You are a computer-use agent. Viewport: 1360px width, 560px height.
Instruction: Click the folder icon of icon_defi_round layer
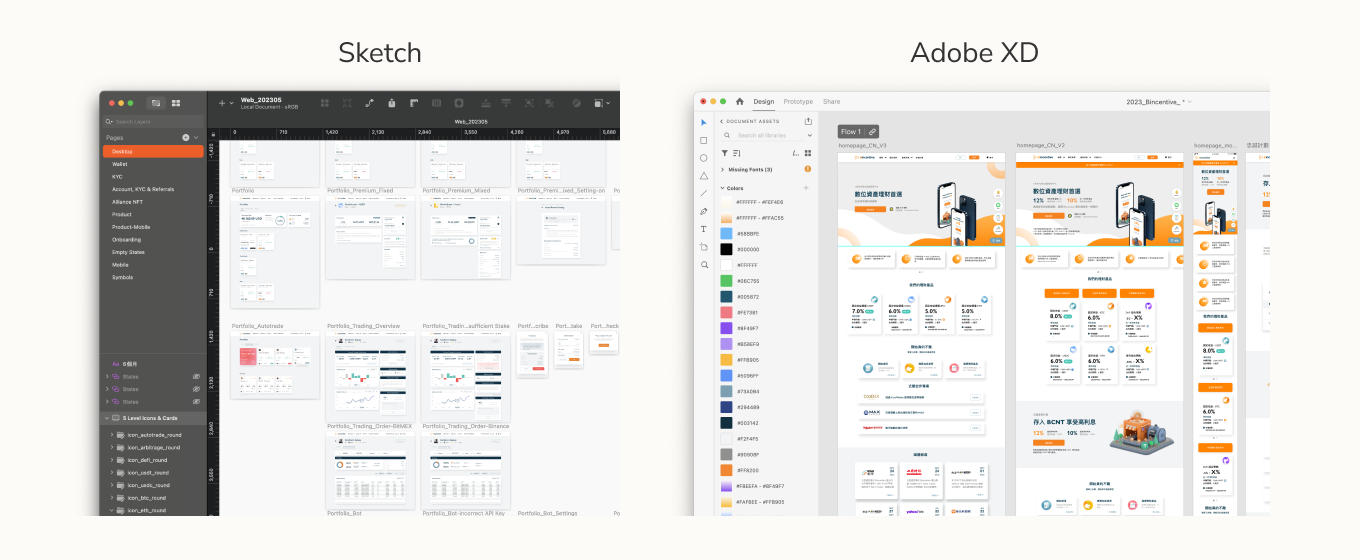pyautogui.click(x=120, y=460)
